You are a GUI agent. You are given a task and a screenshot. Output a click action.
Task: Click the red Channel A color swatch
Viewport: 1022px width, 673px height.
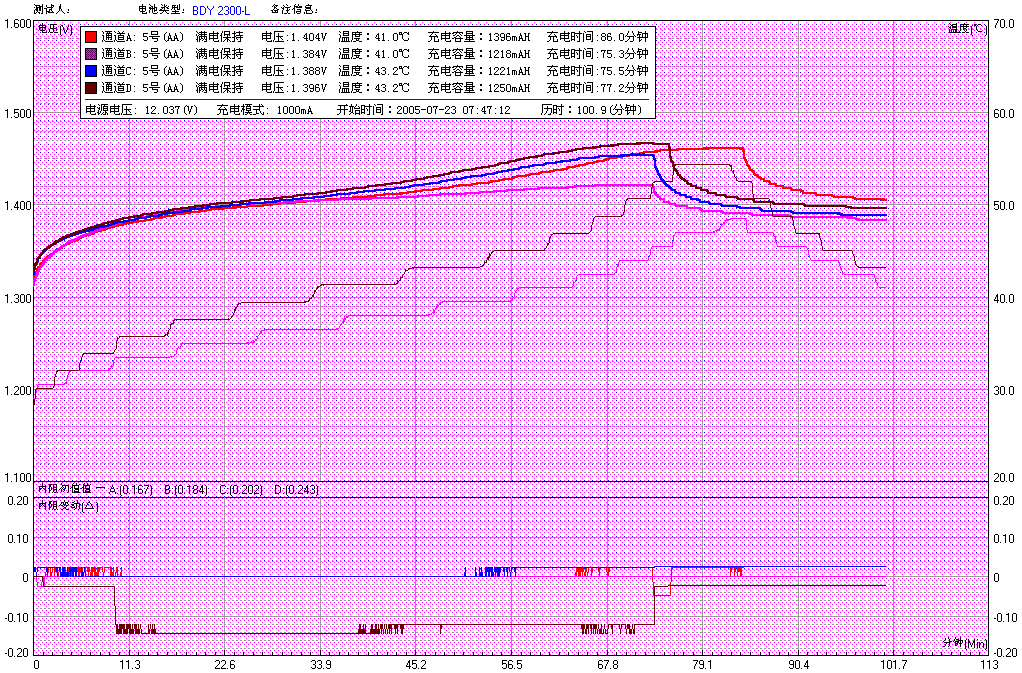(x=90, y=37)
